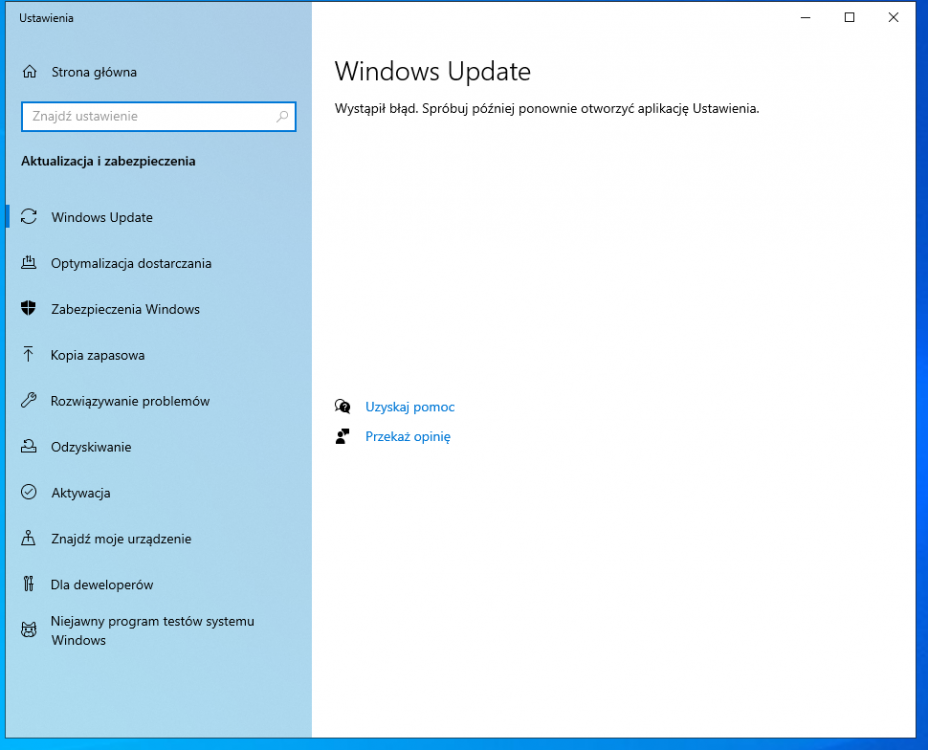Image resolution: width=928 pixels, height=750 pixels.
Task: Maximize the Ustawienia window
Action: (x=849, y=17)
